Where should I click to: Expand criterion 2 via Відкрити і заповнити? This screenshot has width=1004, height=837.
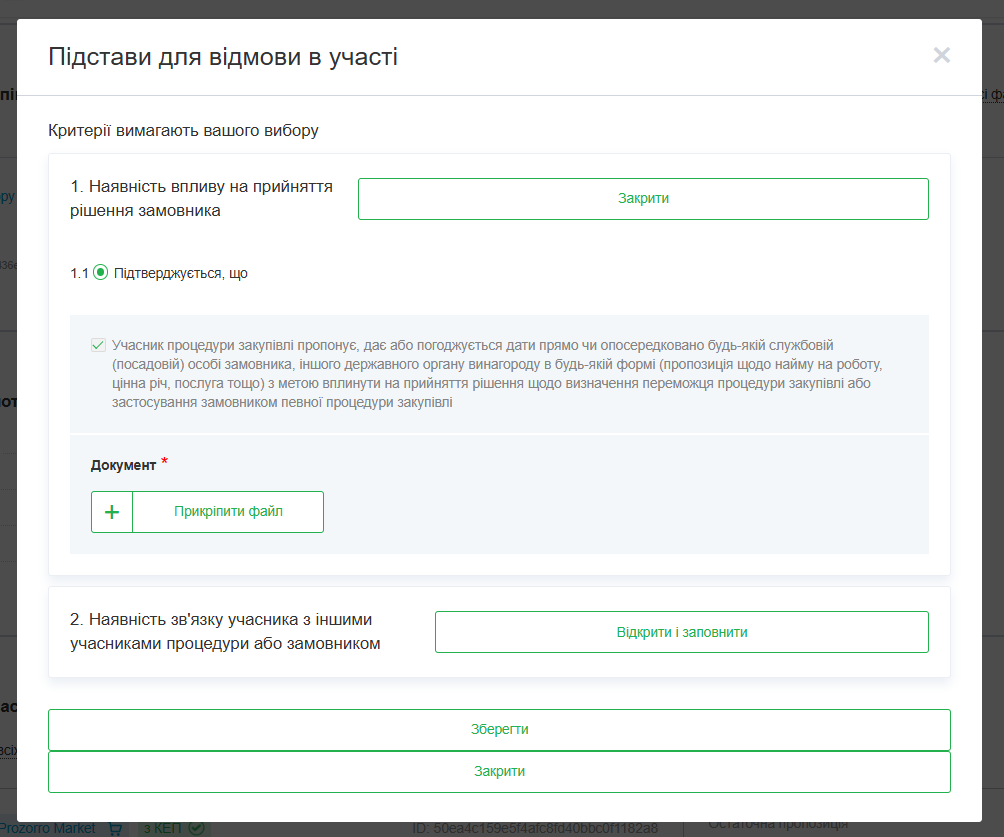(x=681, y=632)
